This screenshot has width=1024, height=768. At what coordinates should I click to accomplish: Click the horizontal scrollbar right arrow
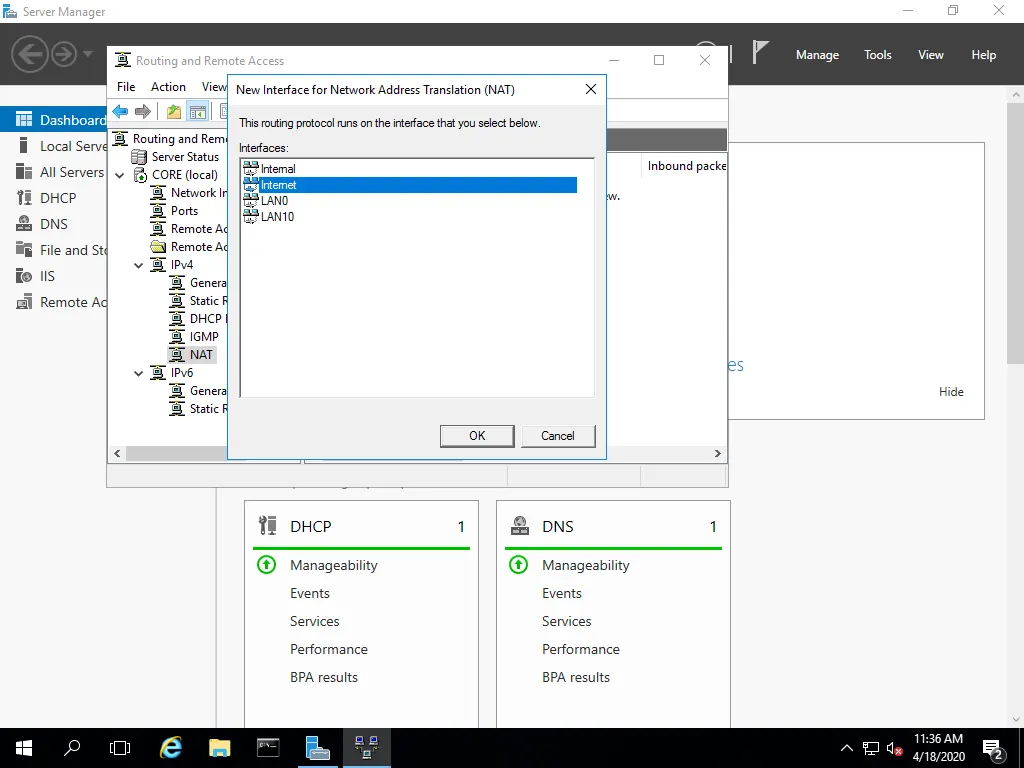point(717,453)
